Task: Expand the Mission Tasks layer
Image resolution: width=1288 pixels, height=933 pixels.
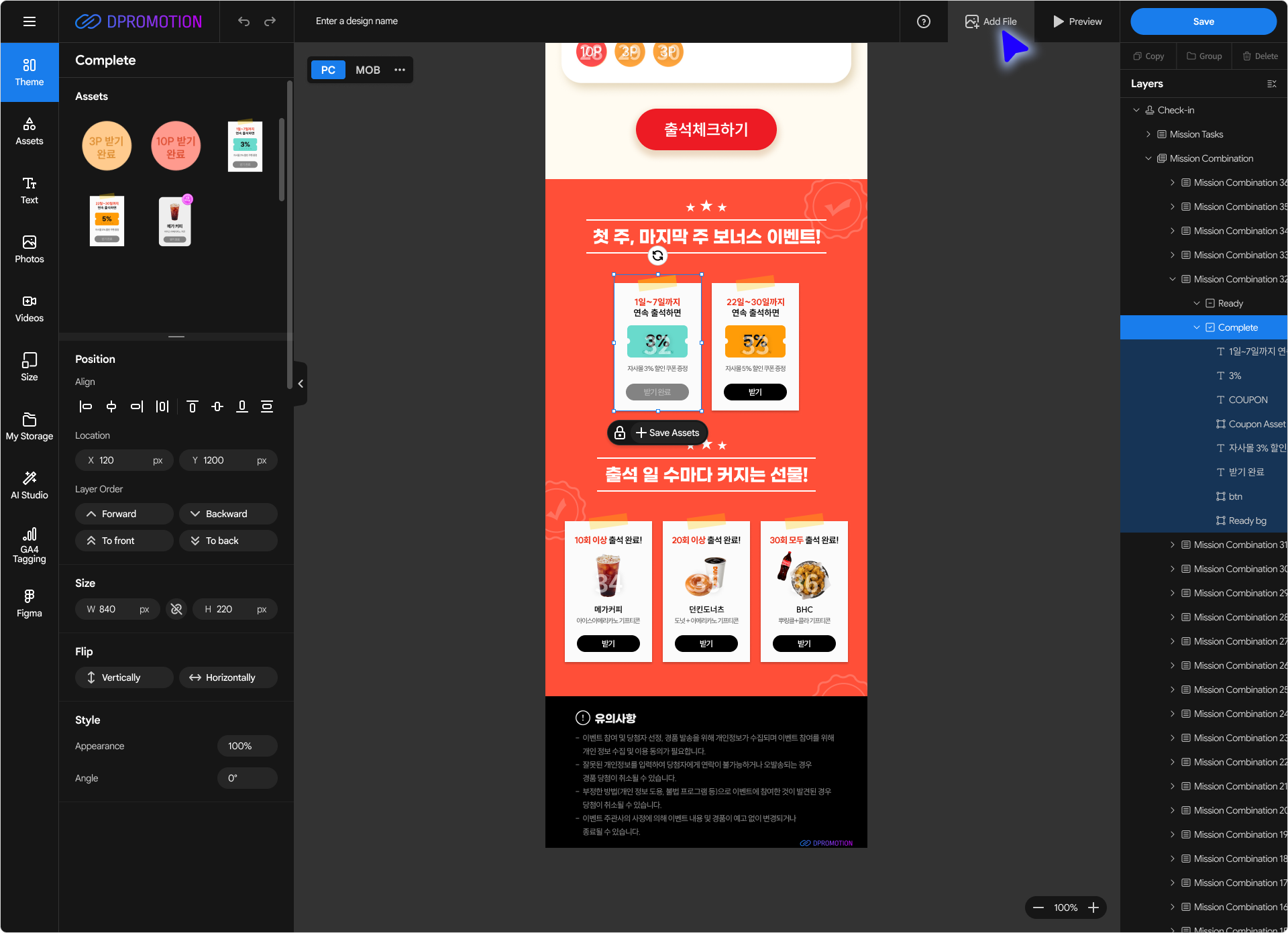Action: [1148, 134]
